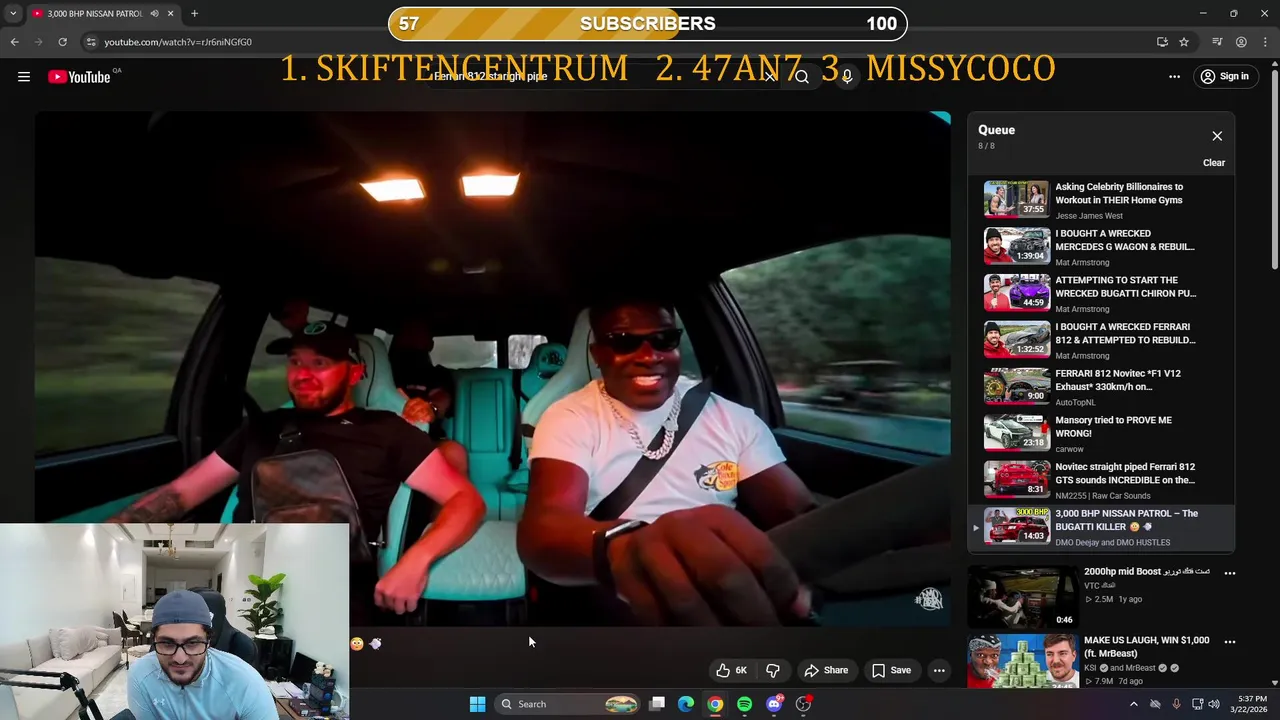
Task: Click the DMO Deejay and DMO HUSTLES channel text
Action: pos(1113,542)
